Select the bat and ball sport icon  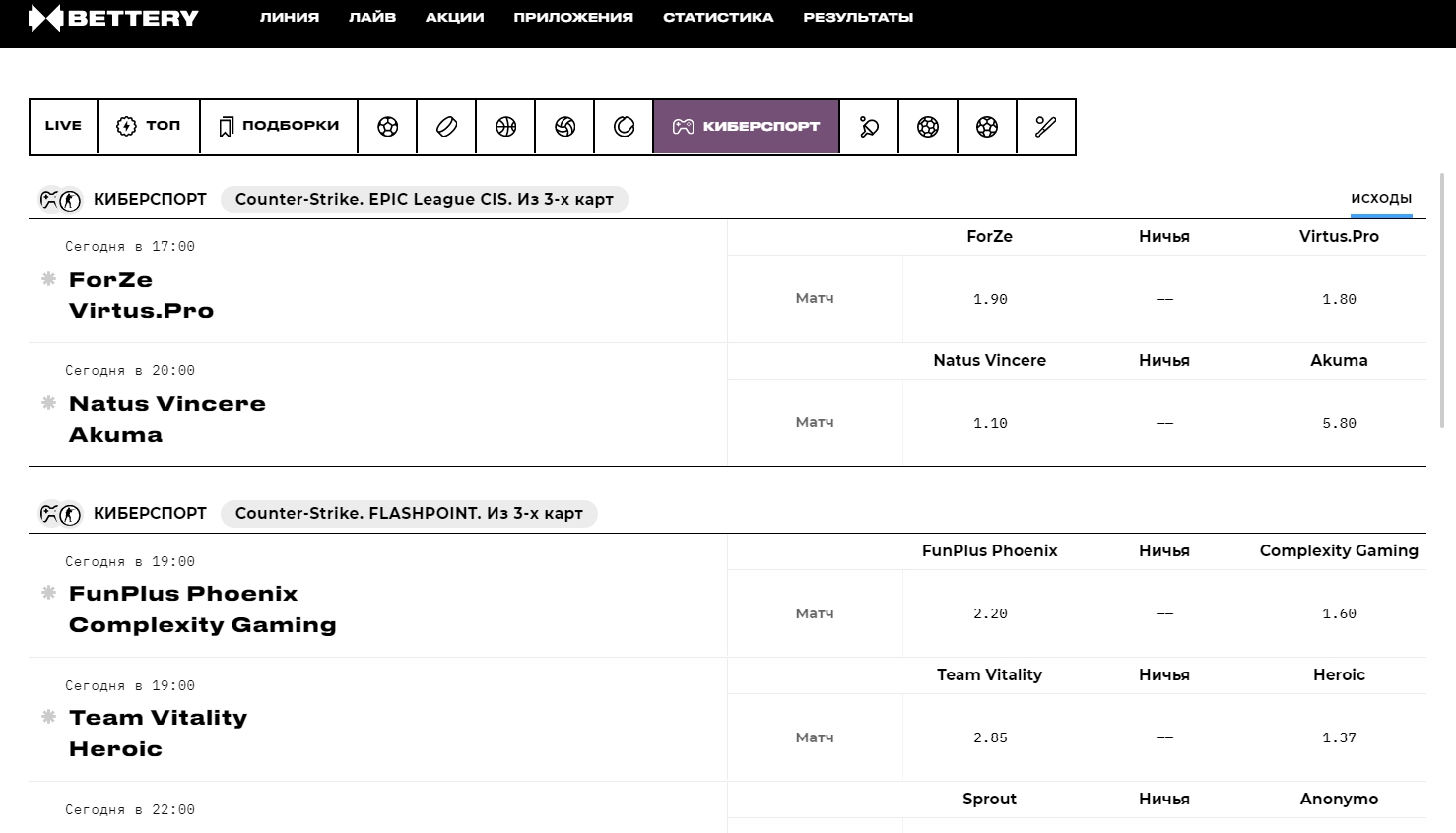pyautogui.click(x=1045, y=126)
